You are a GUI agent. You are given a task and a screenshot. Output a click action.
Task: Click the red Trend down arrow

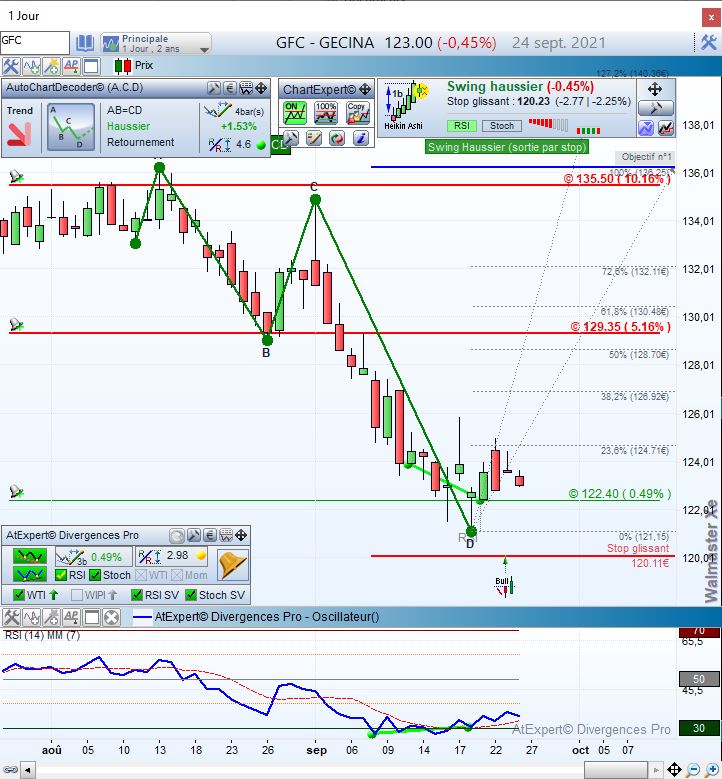[x=19, y=134]
